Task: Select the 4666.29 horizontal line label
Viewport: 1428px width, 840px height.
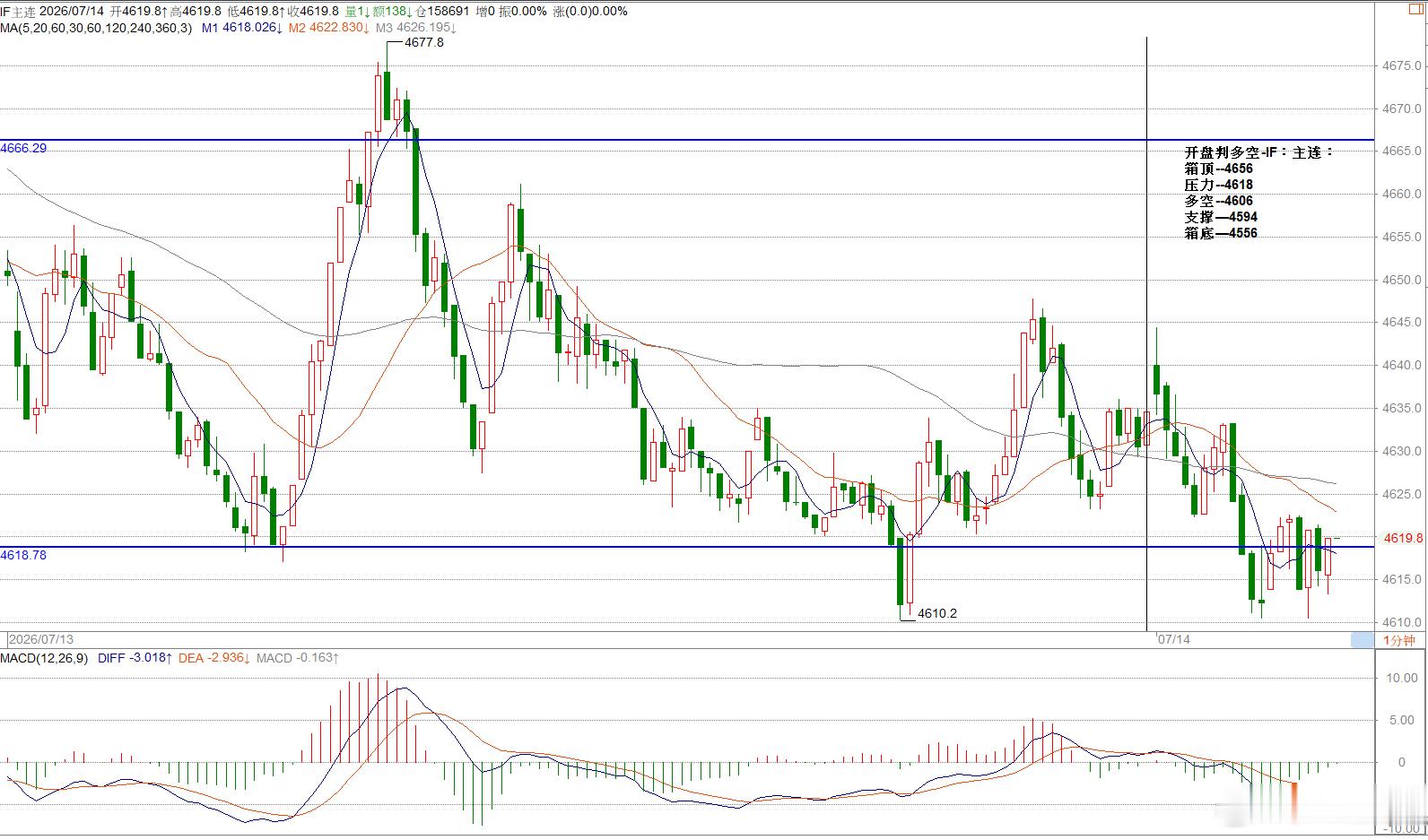Action: (23, 148)
